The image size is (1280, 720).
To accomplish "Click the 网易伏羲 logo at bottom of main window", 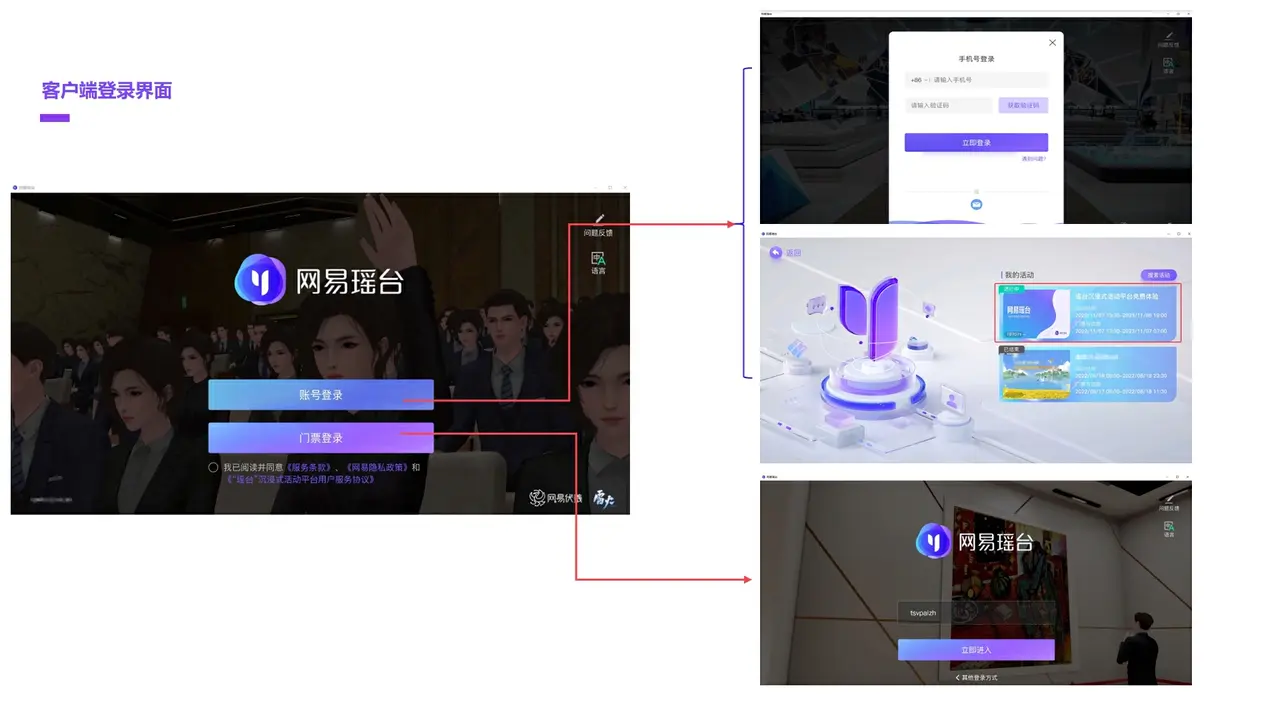I will click(x=556, y=497).
